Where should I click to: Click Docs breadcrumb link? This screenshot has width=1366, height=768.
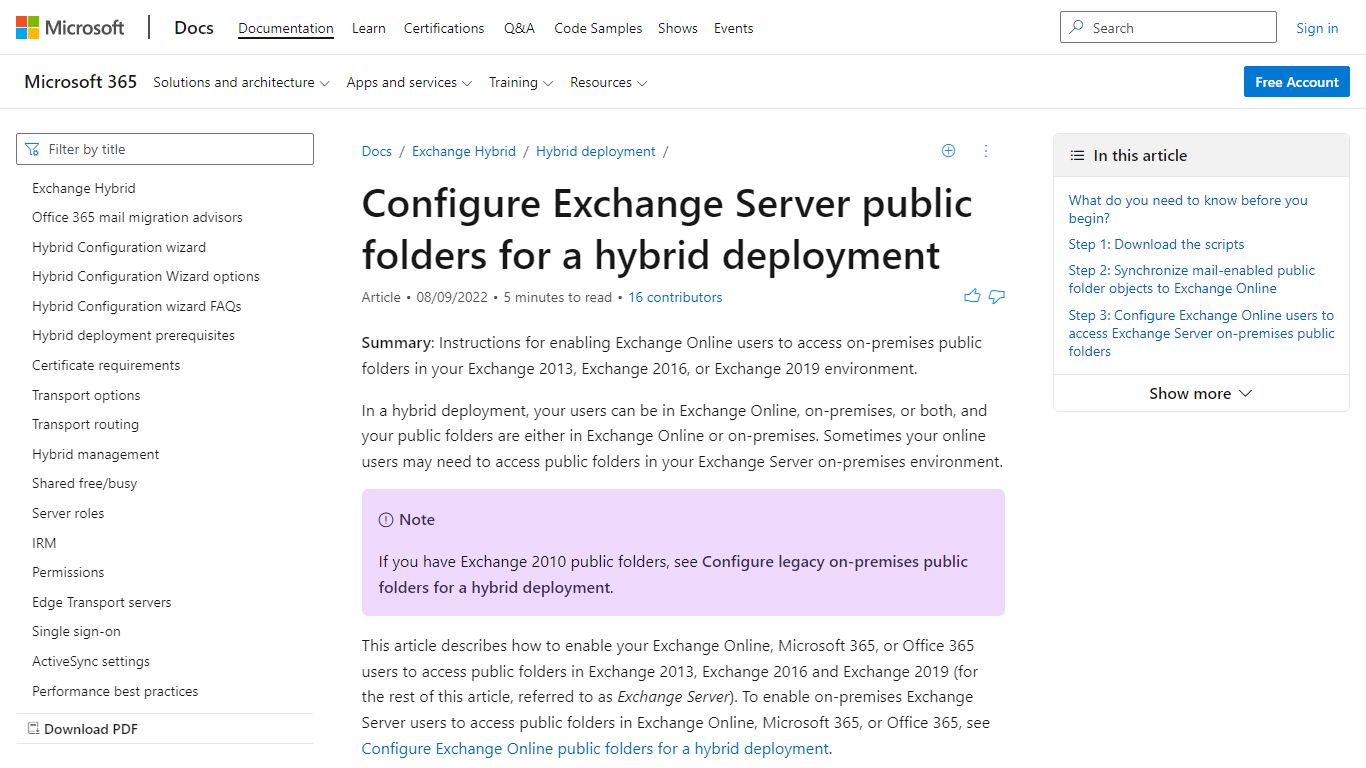[377, 151]
